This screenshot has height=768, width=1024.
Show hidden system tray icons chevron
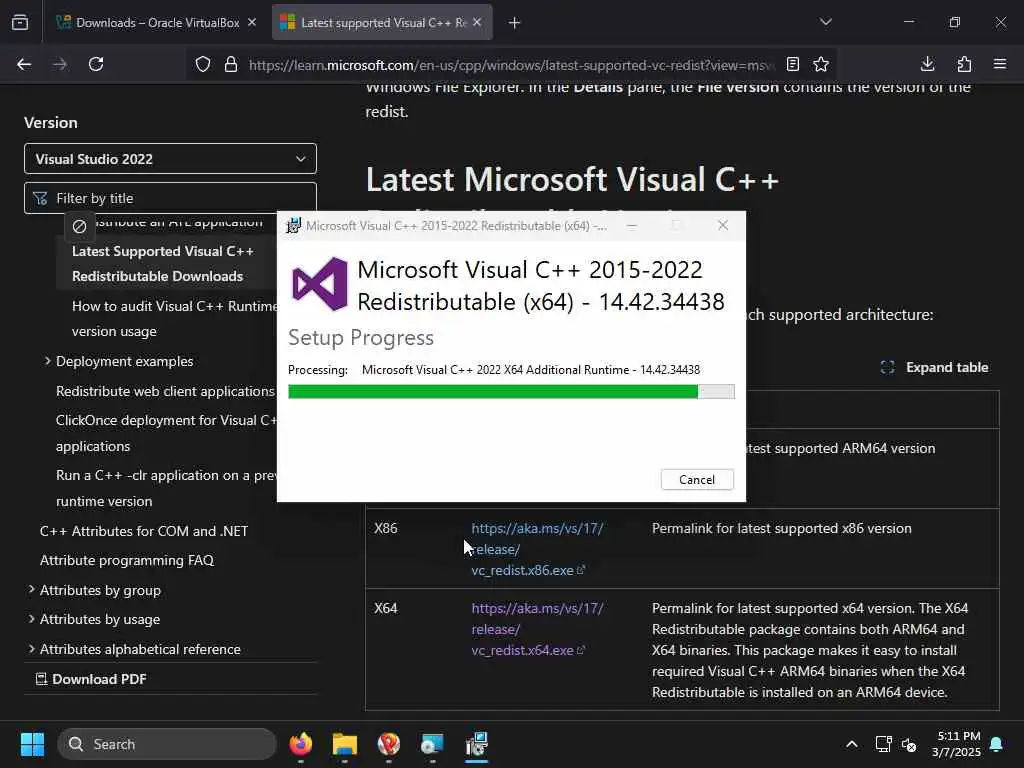(x=852, y=744)
